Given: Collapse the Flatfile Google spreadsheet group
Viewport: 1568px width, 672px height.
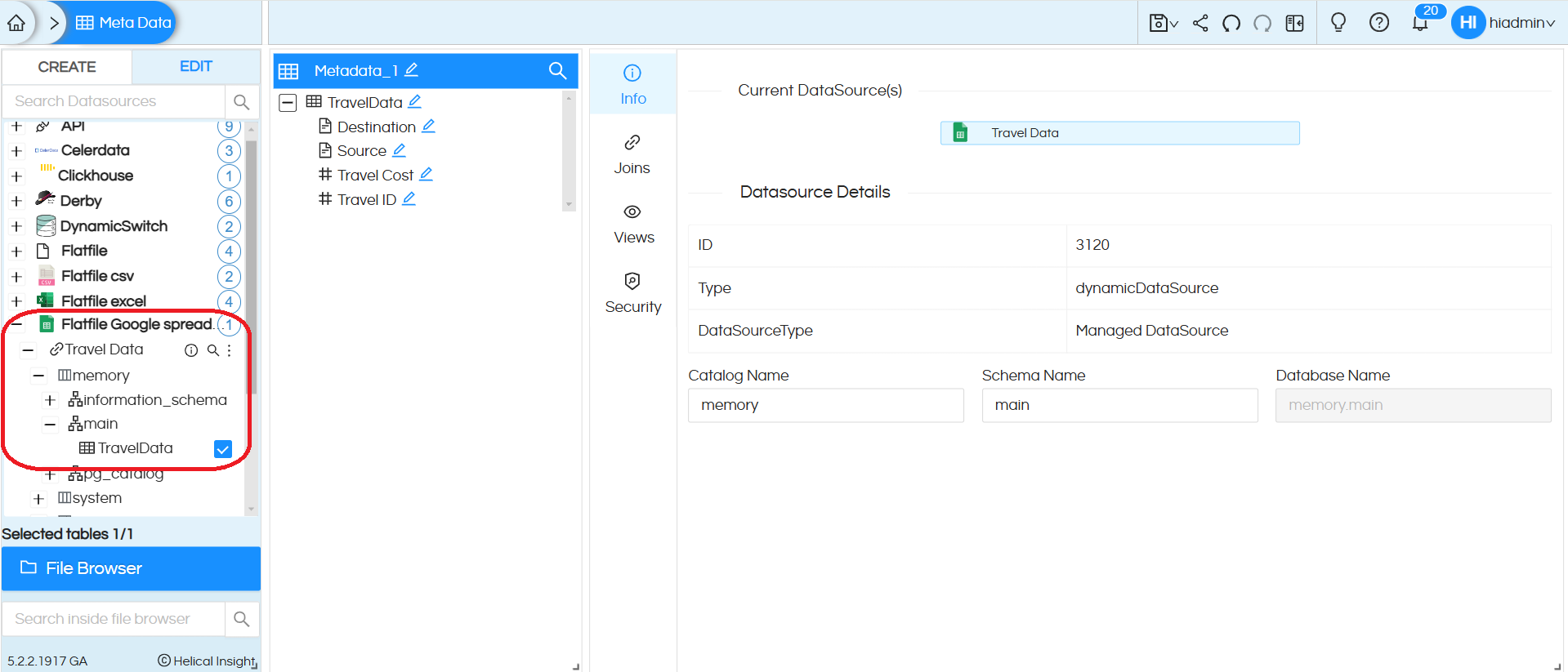Looking at the screenshot, I should (x=16, y=325).
